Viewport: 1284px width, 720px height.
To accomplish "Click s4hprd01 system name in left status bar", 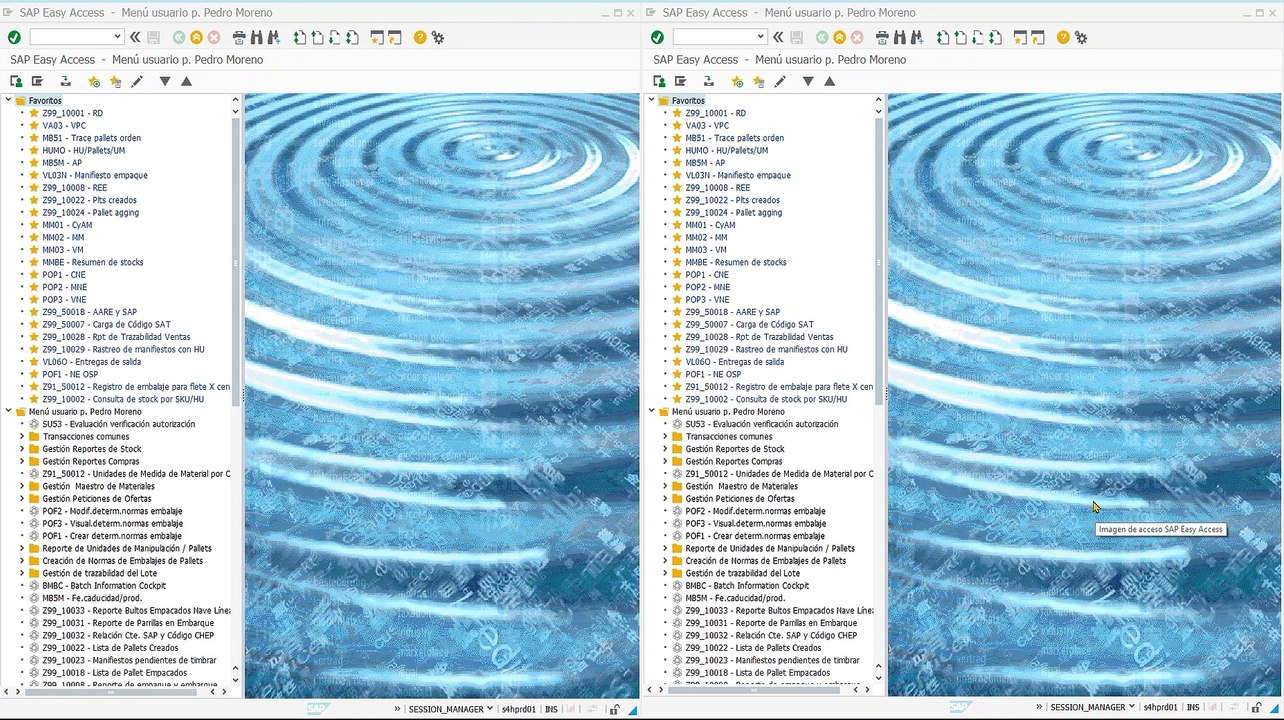I will 519,709.
